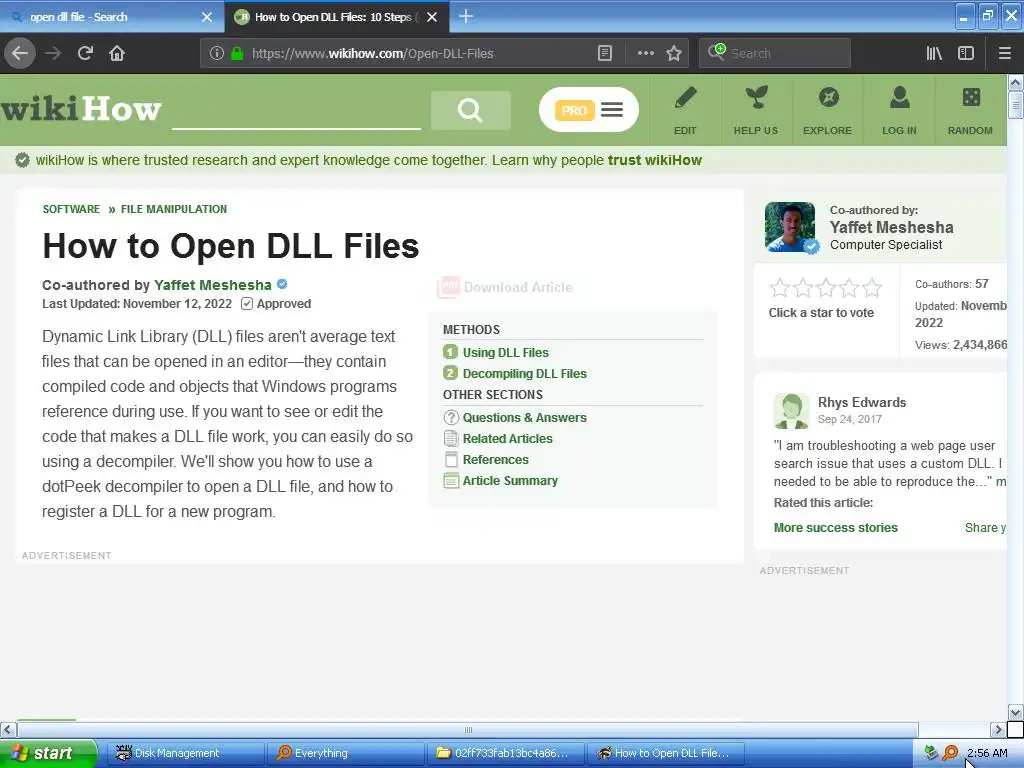Click the wikiHow magnifier search button

click(470, 110)
